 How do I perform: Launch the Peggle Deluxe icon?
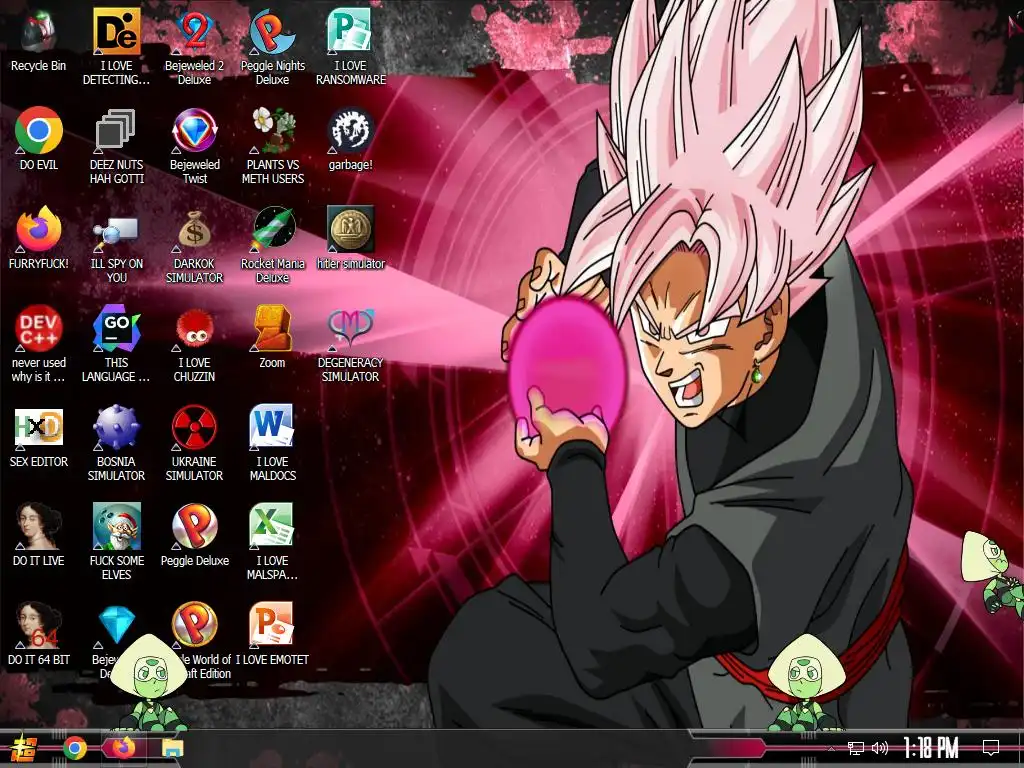click(x=194, y=536)
